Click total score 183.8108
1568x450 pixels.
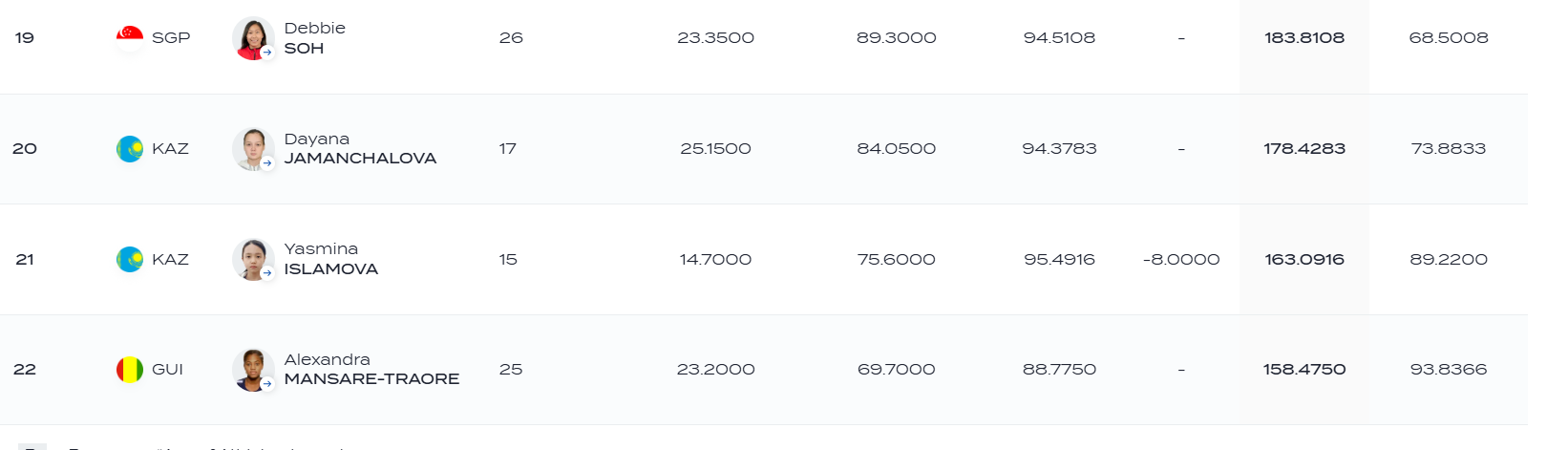(1304, 38)
